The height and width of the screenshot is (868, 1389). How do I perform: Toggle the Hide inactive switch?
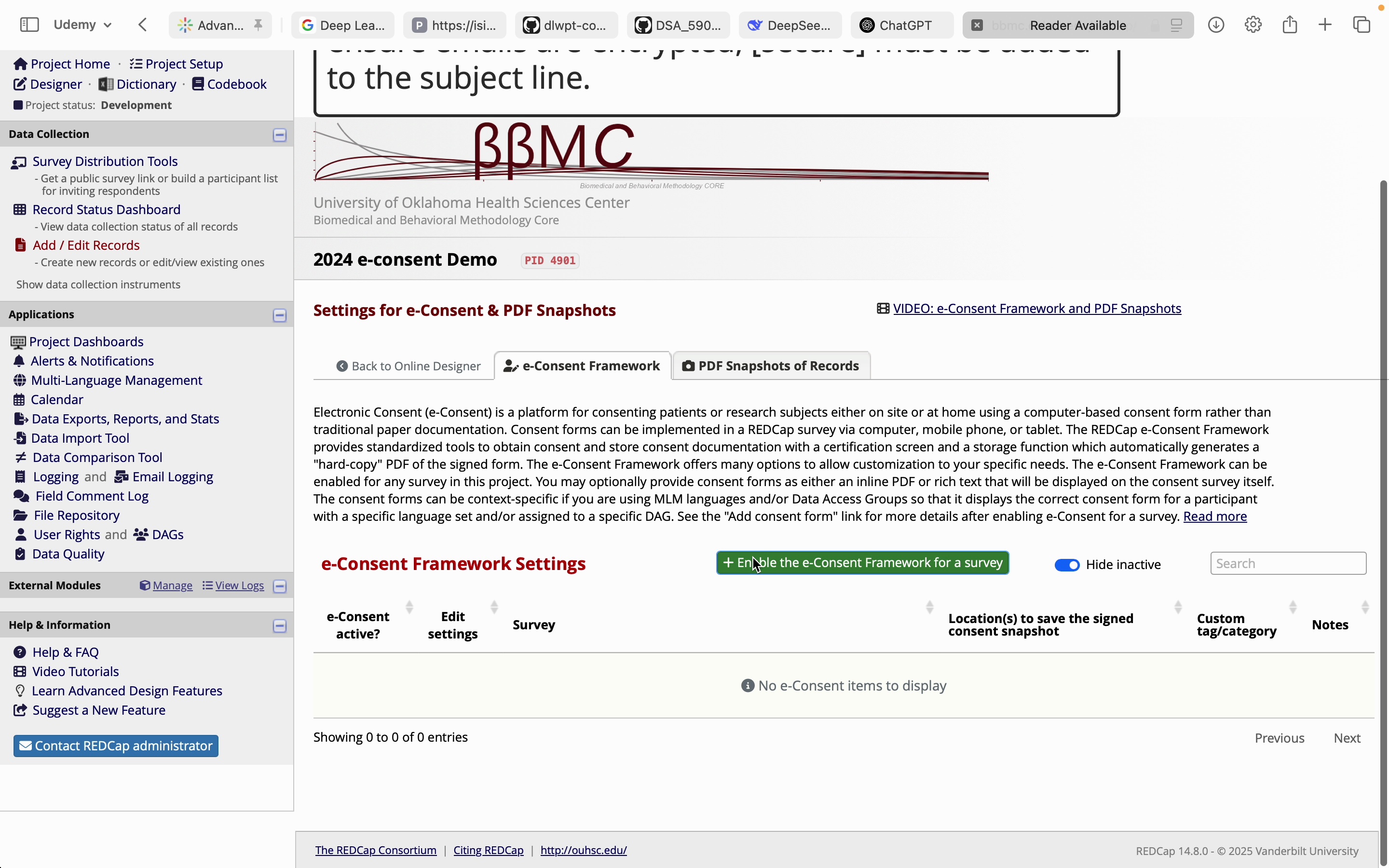(1067, 563)
